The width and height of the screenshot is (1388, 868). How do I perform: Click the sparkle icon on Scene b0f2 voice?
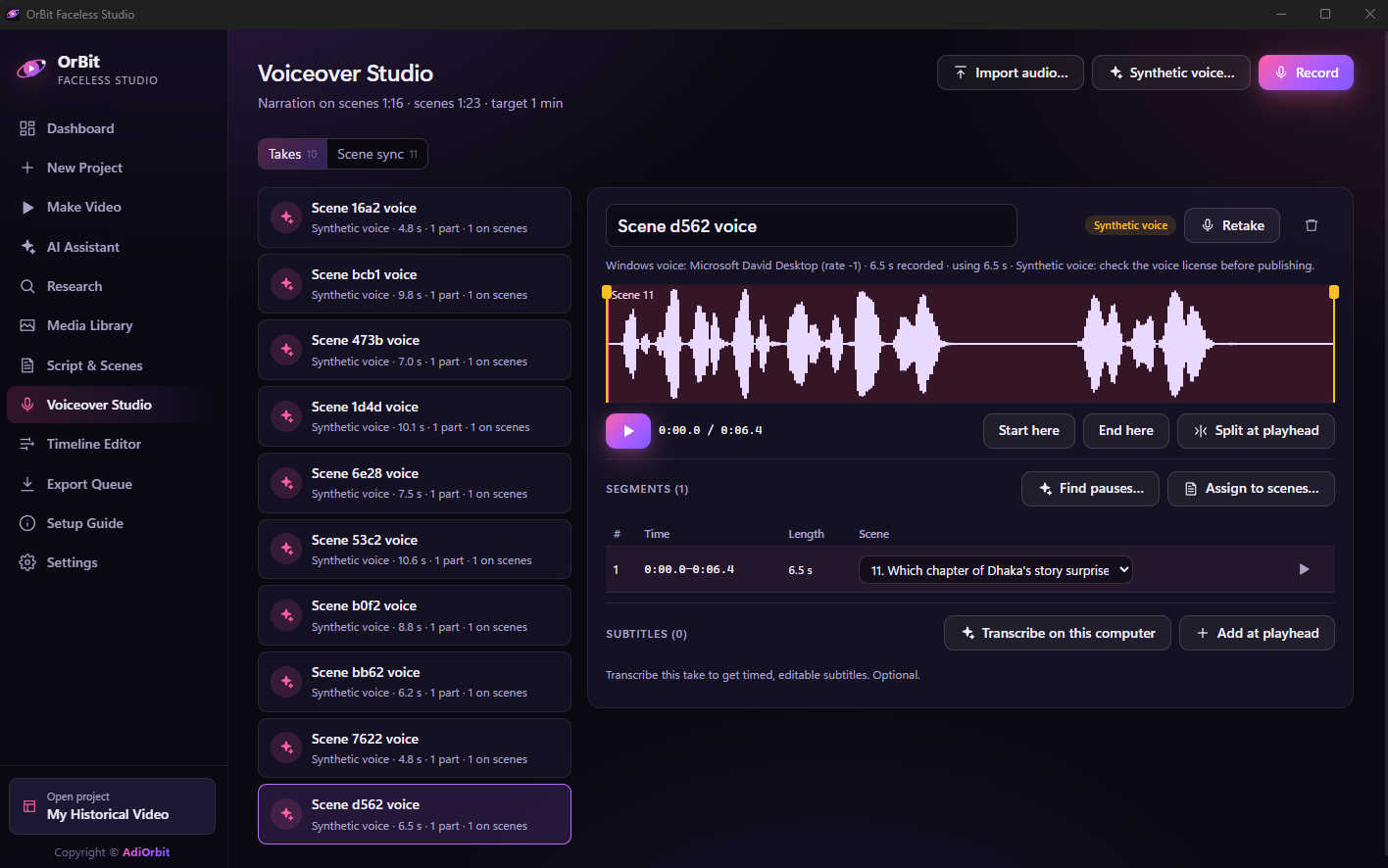coord(287,615)
